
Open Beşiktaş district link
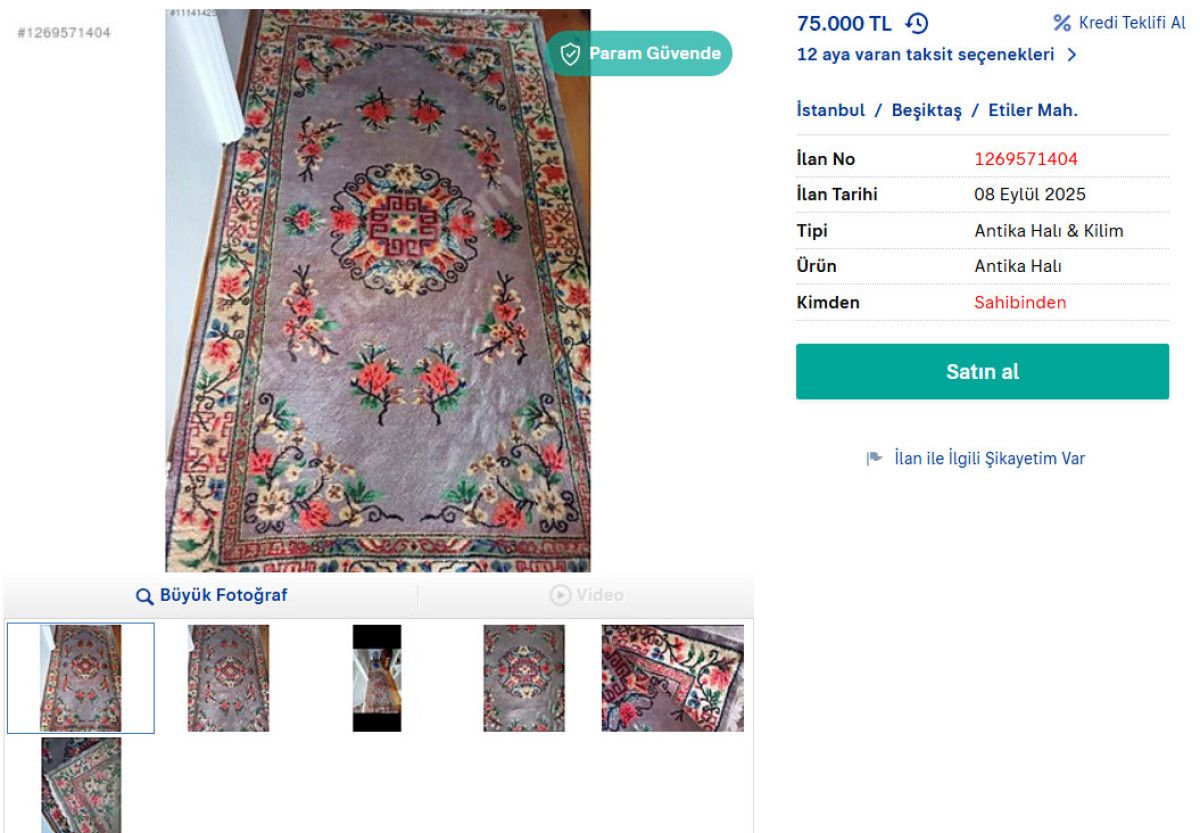pyautogui.click(x=926, y=110)
